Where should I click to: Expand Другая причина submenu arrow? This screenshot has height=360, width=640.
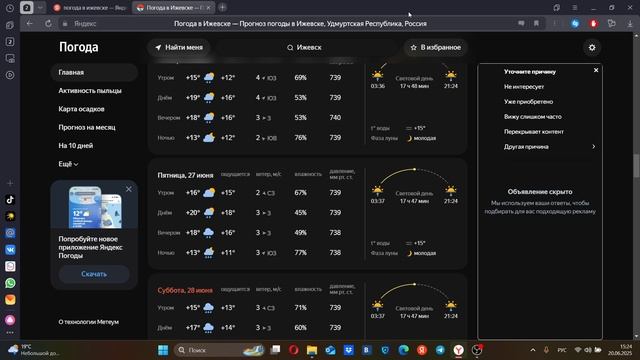(x=593, y=147)
